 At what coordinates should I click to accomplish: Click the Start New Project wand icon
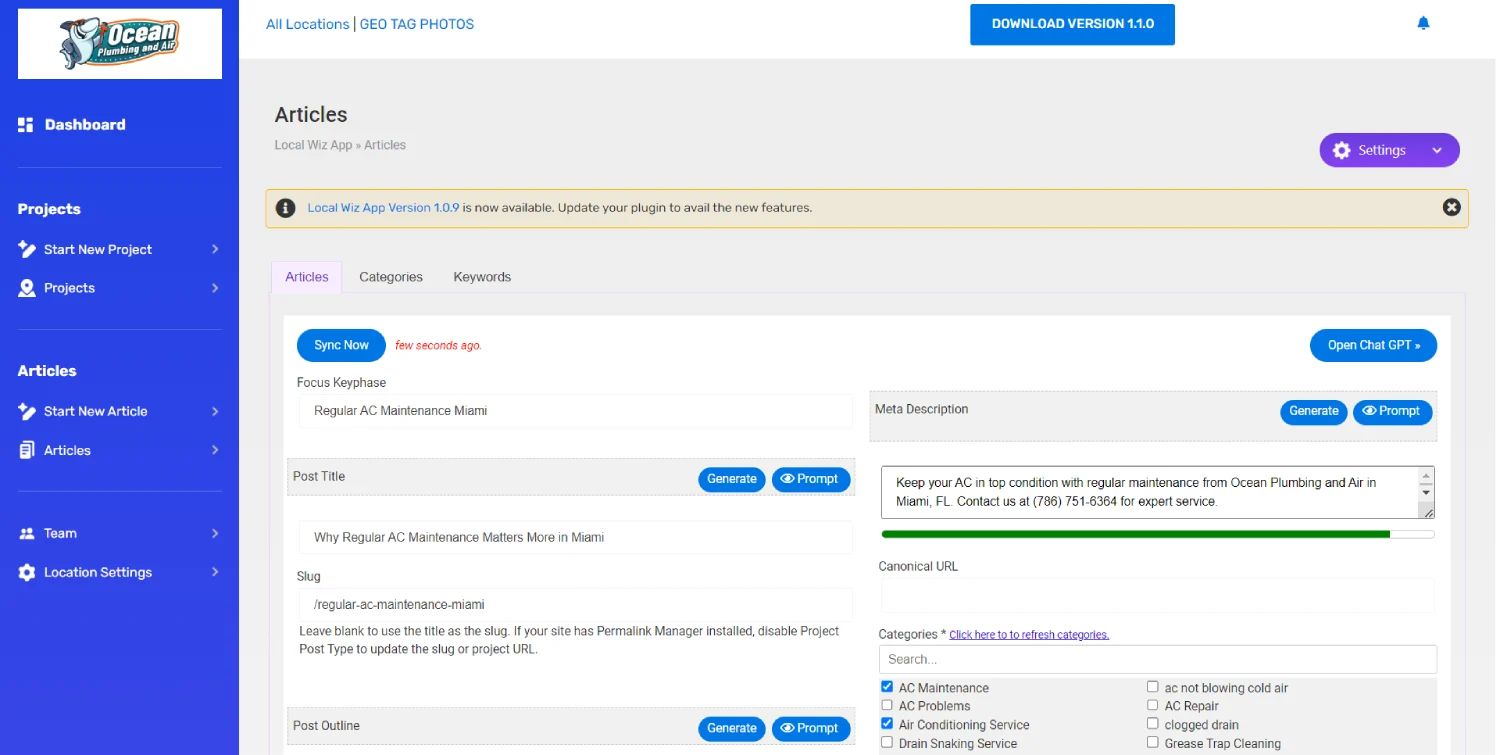(27, 249)
